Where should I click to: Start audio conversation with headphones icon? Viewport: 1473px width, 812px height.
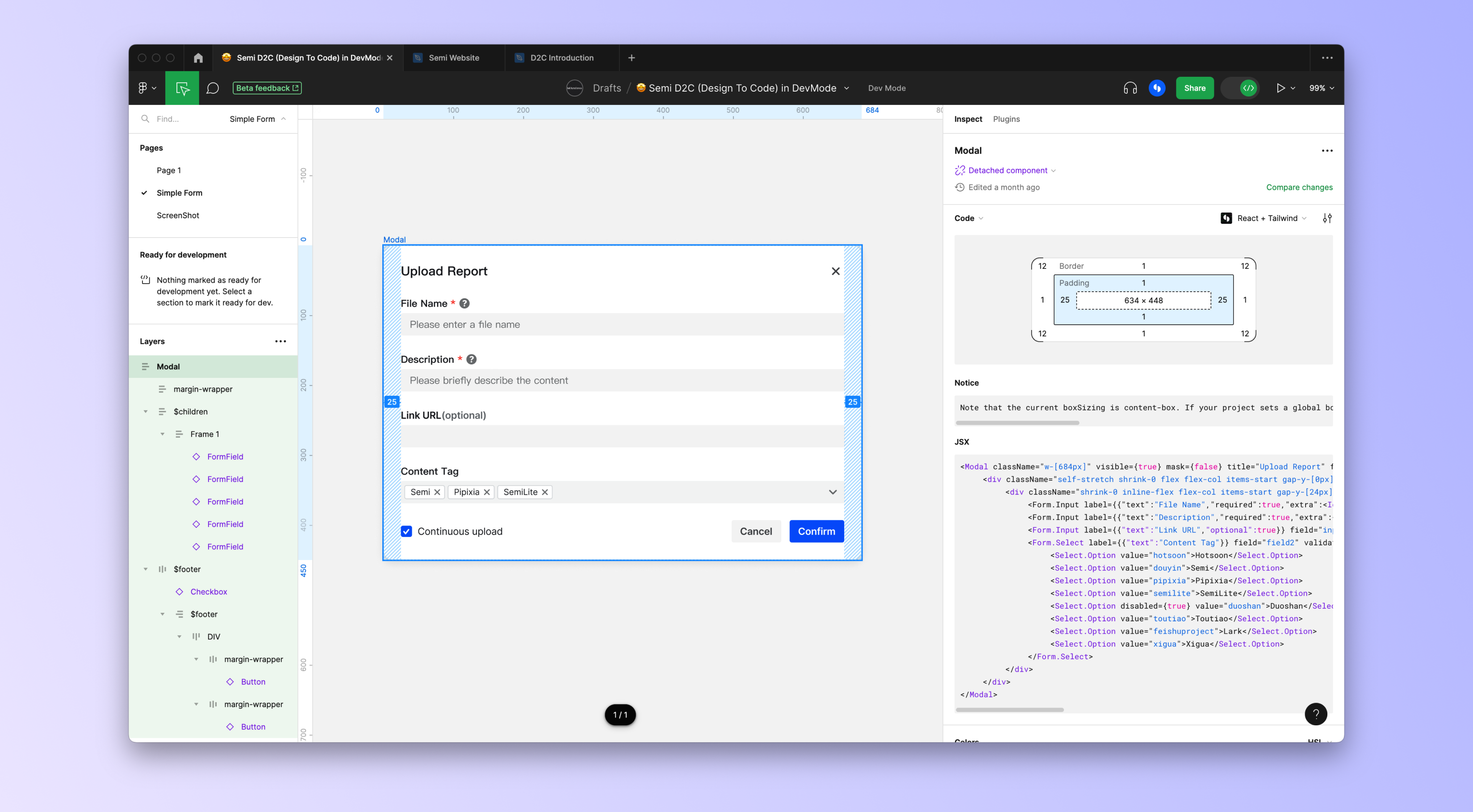1130,88
